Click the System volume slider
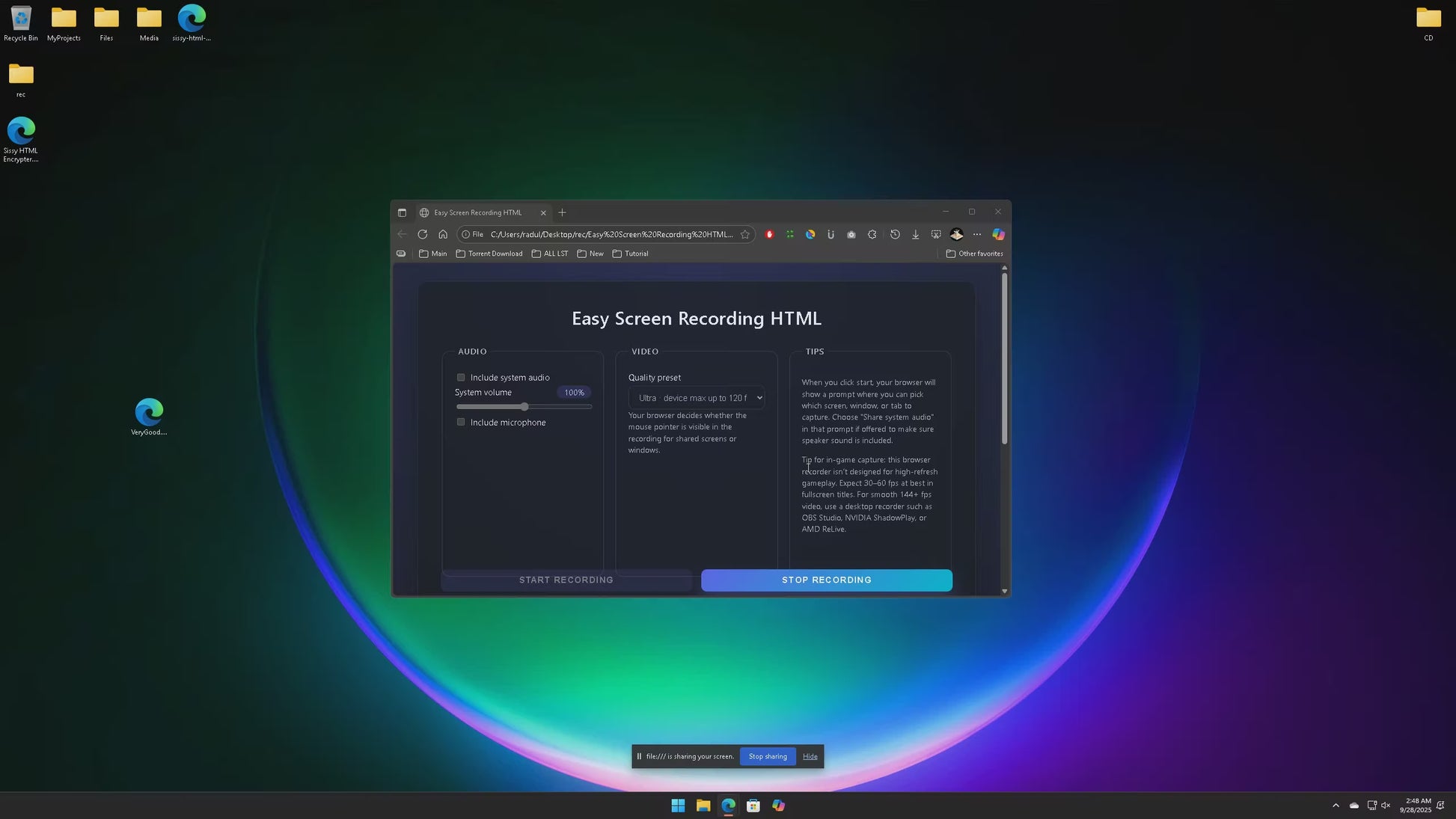Viewport: 1456px width, 819px height. (x=524, y=407)
